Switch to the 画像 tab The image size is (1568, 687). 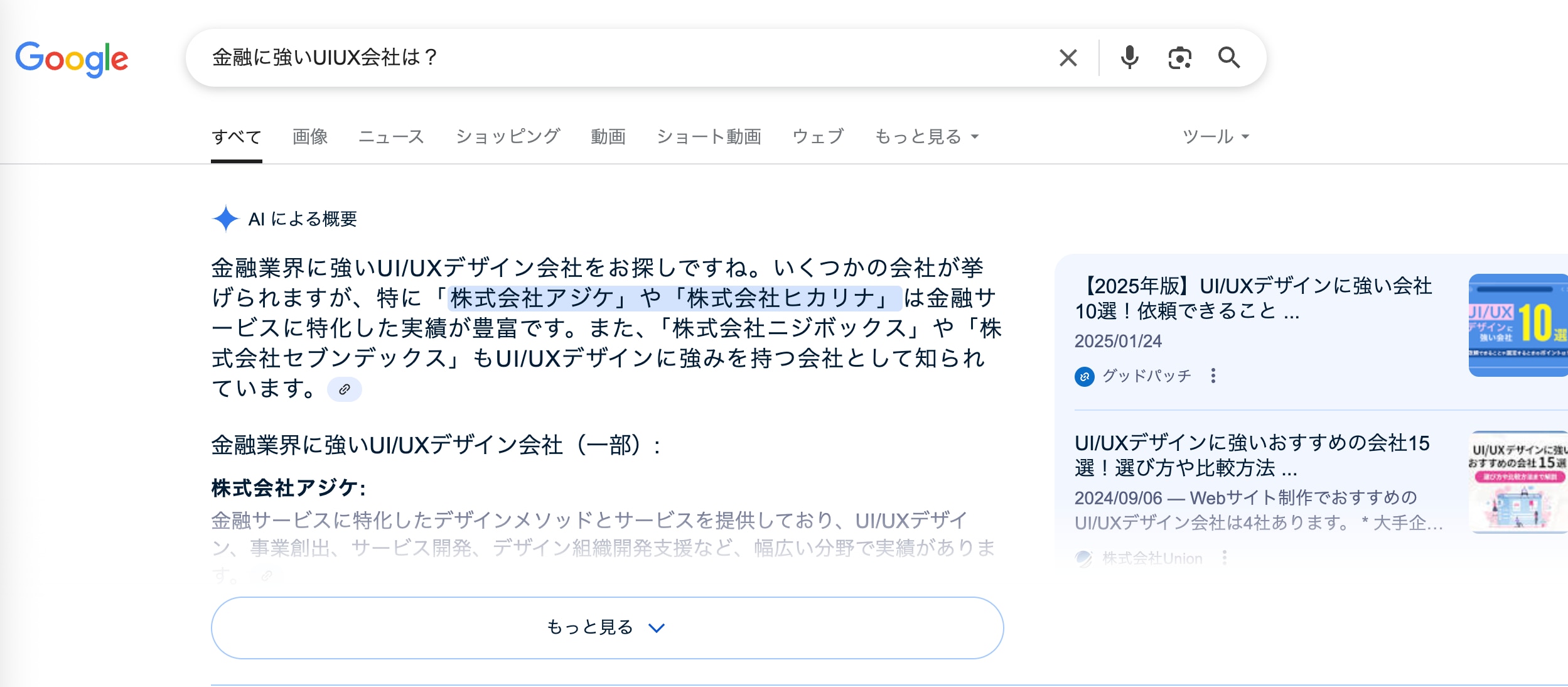pos(310,137)
